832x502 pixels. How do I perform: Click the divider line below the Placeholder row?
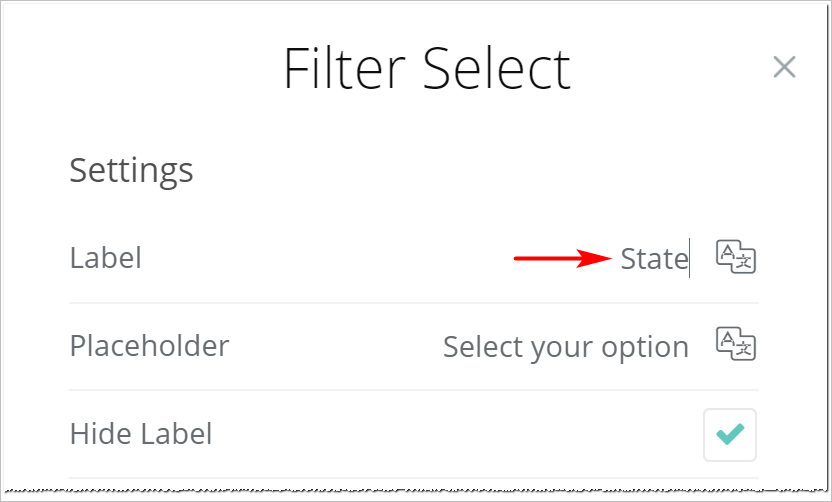pyautogui.click(x=413, y=390)
